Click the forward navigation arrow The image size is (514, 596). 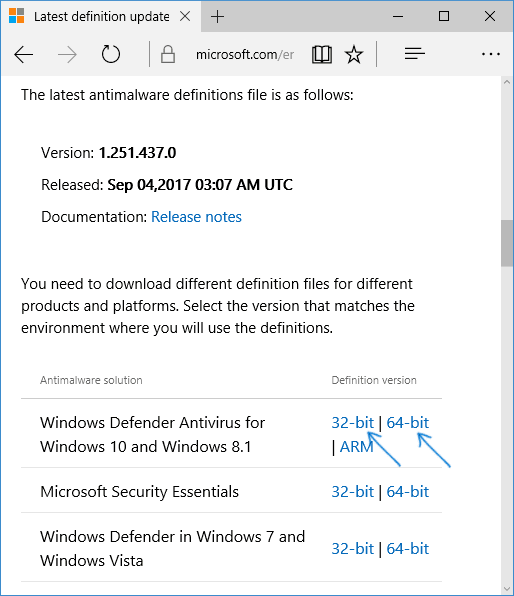67,55
